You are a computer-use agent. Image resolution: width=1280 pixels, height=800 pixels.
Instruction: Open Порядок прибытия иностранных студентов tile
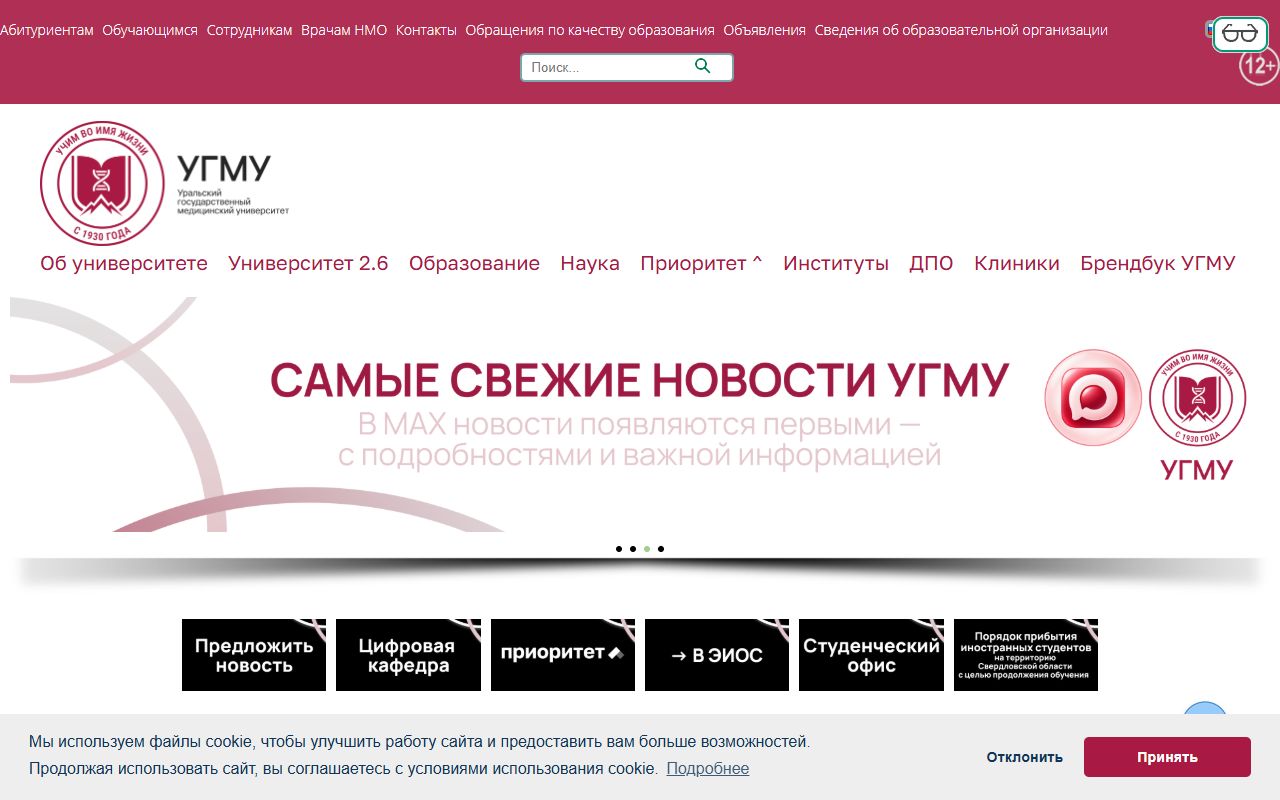pos(1026,655)
